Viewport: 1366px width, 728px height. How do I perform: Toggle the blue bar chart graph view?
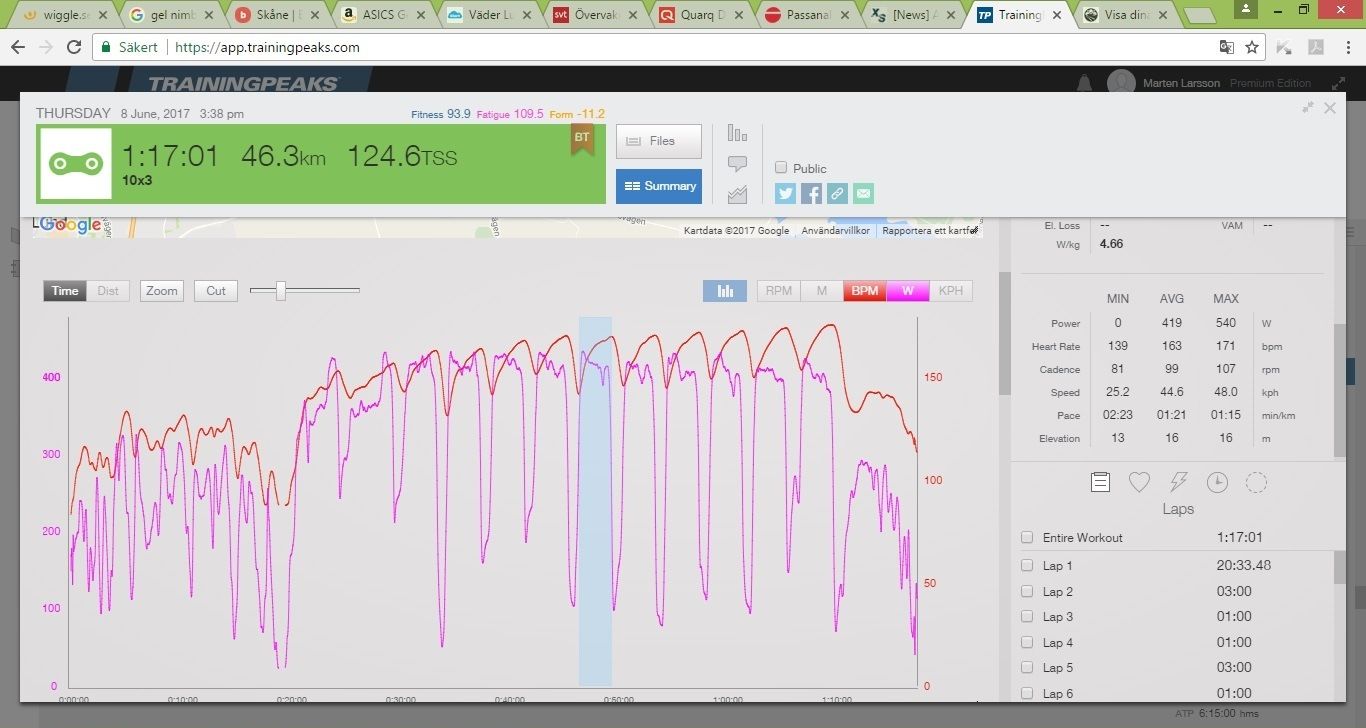(x=725, y=291)
